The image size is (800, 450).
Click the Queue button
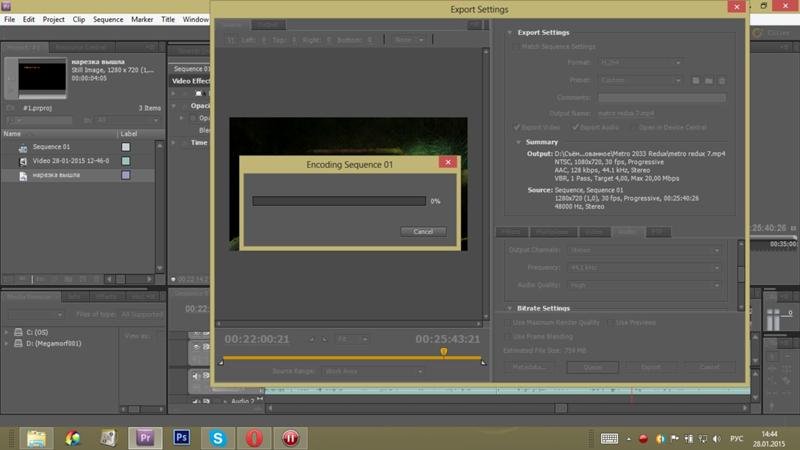pos(592,367)
